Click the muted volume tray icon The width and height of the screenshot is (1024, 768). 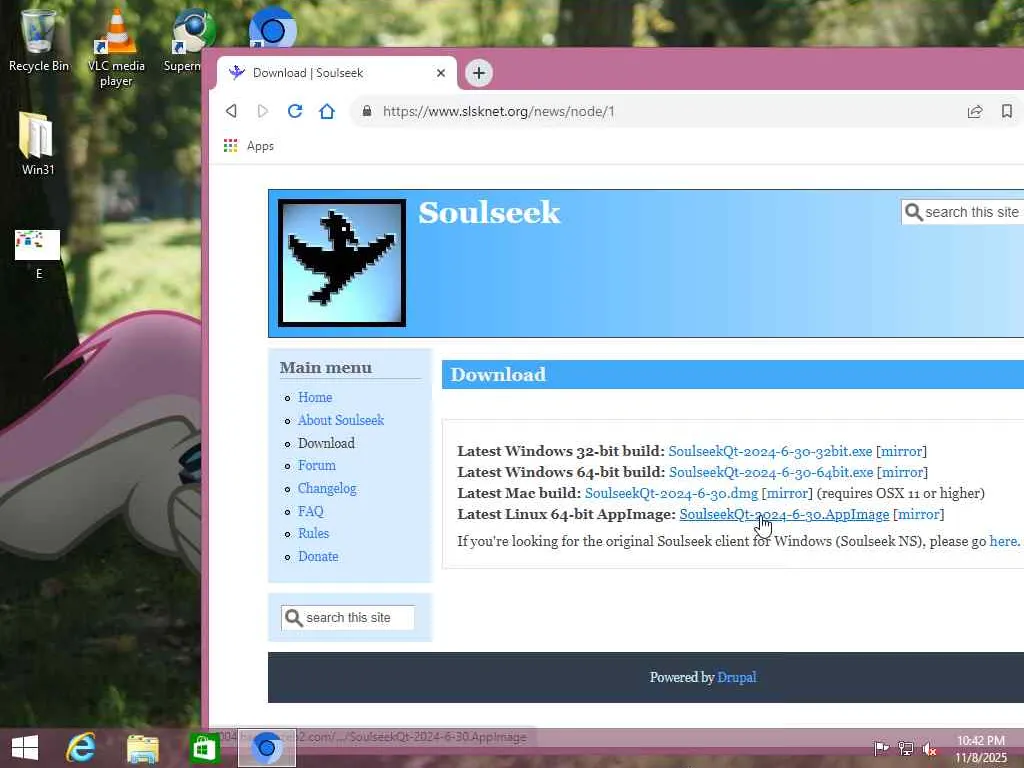pos(930,749)
